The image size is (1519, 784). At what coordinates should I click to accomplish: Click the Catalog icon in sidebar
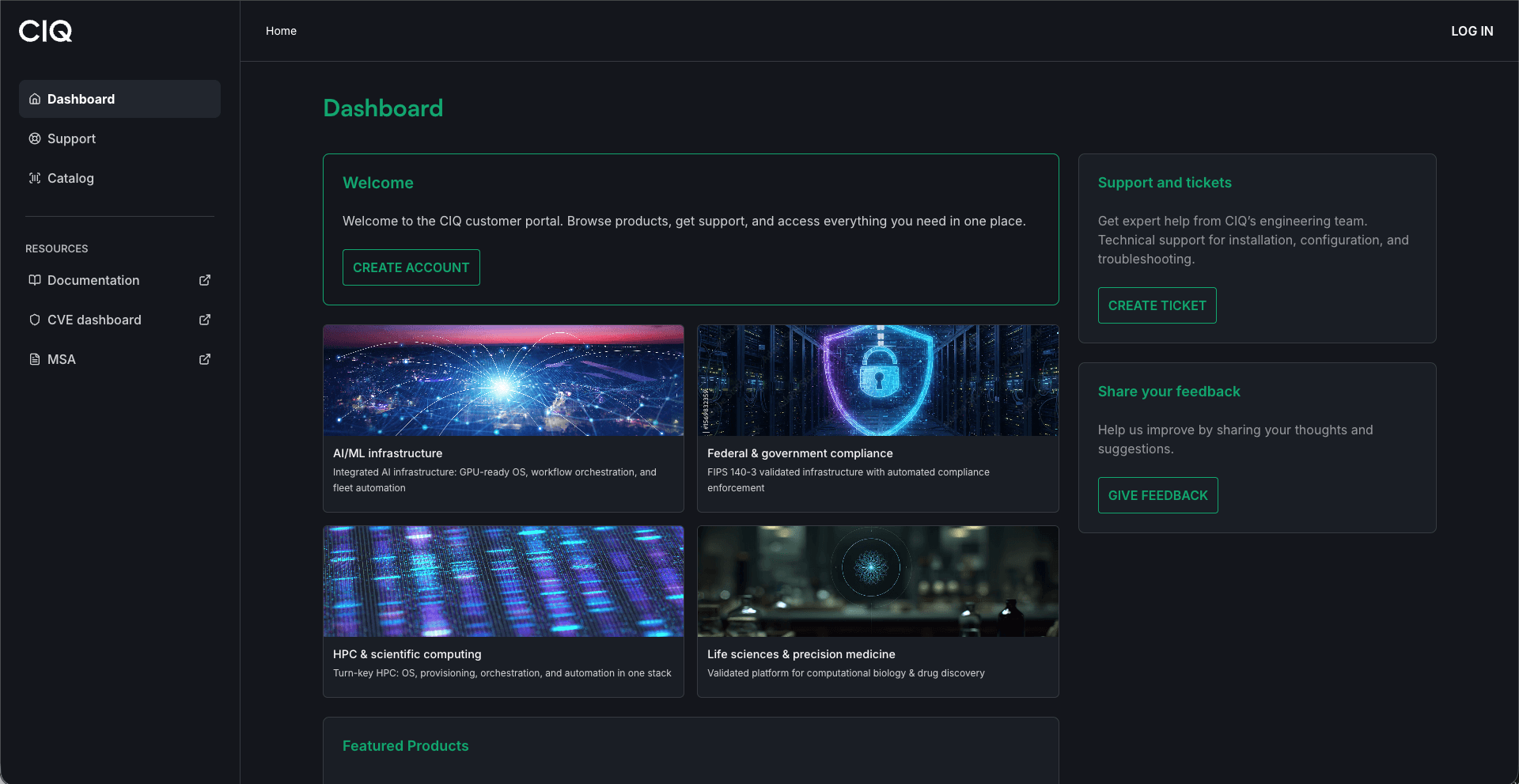(35, 178)
